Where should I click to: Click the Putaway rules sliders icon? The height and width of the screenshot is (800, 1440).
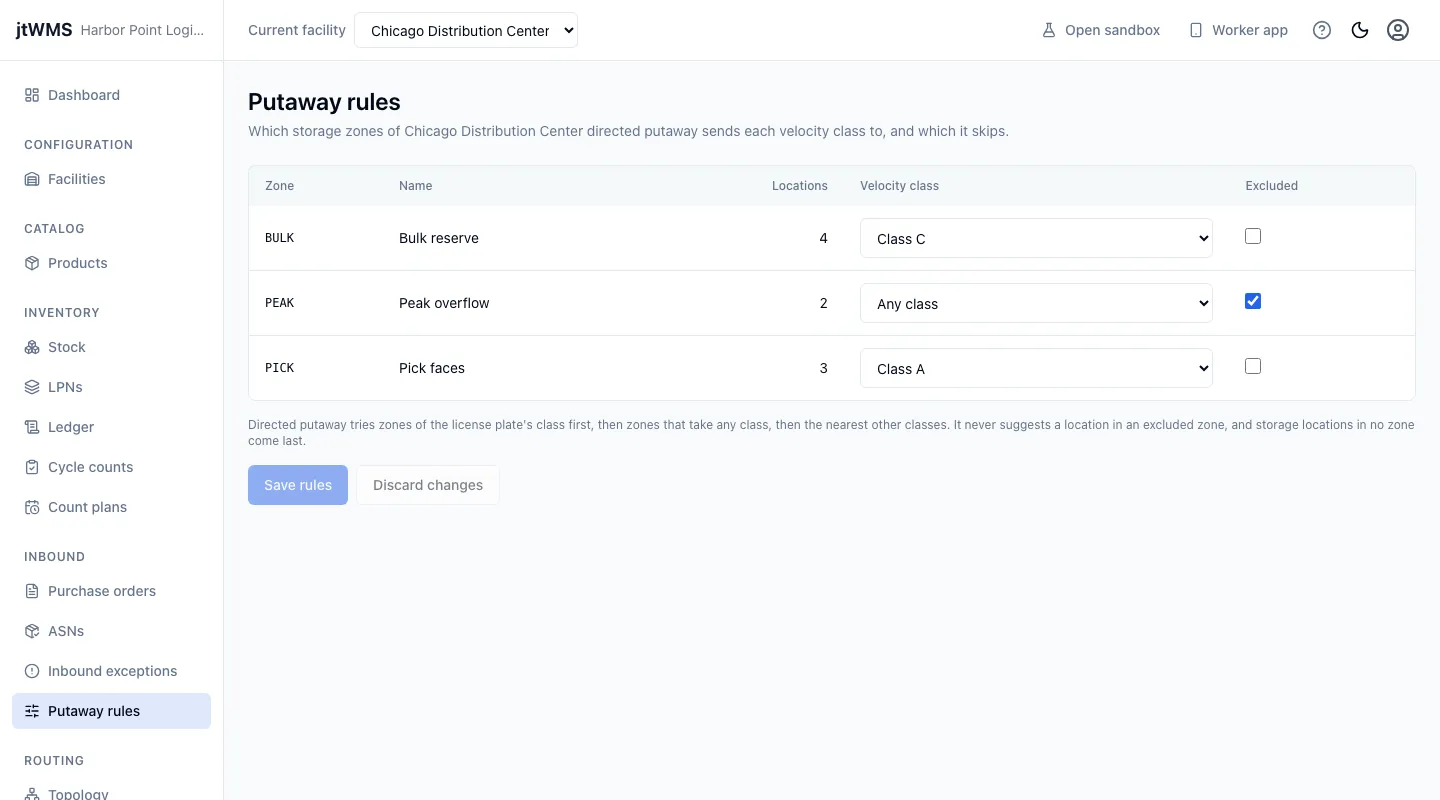click(32, 711)
